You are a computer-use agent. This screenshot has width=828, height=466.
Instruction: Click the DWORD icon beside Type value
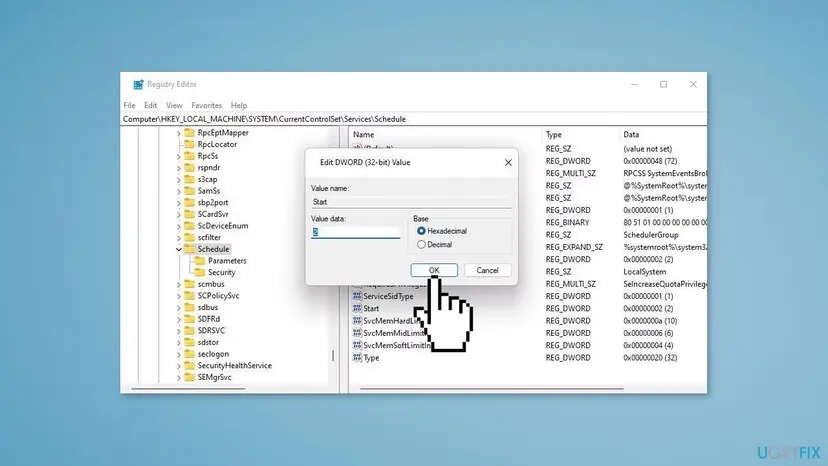click(357, 358)
